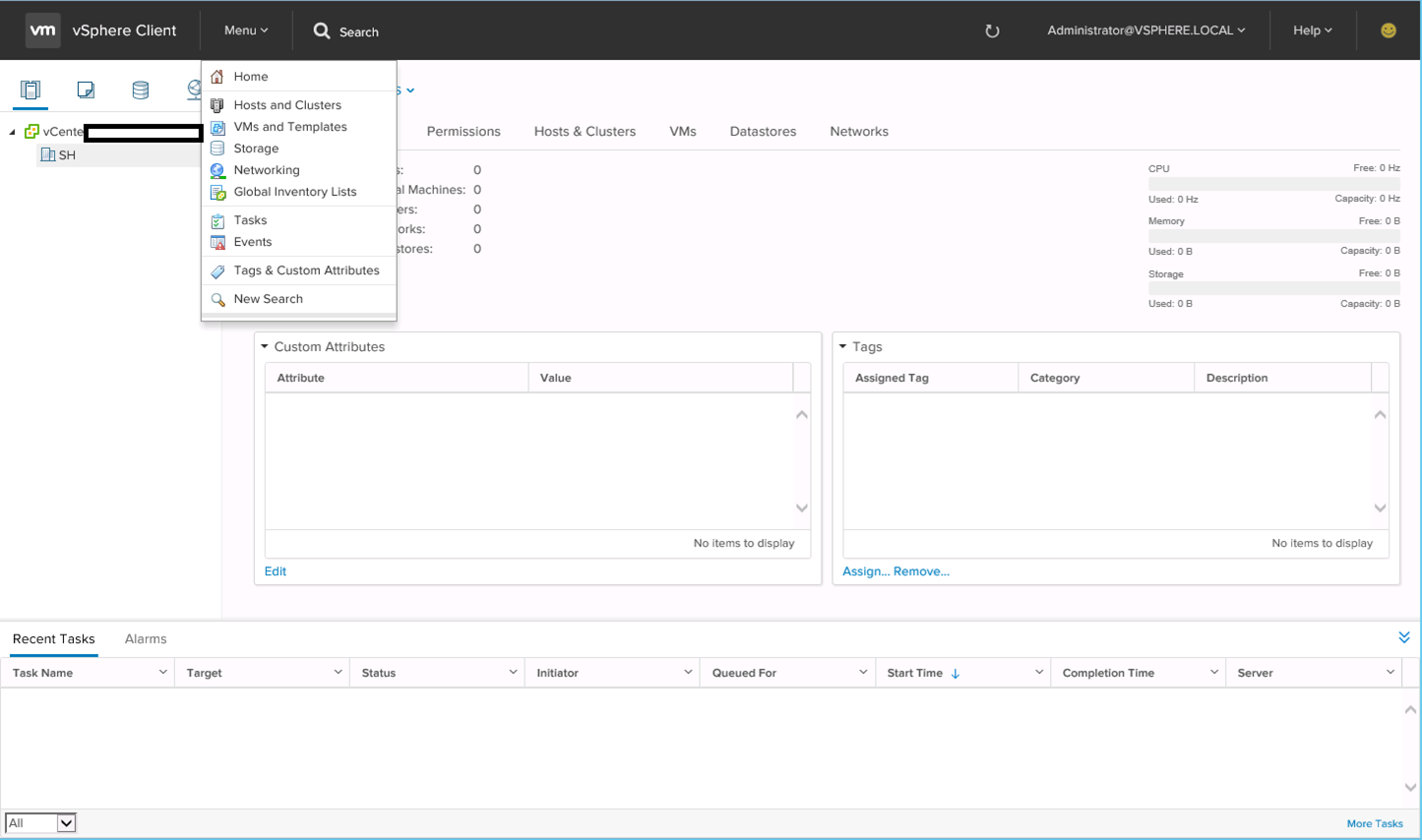Open the VMs and Templates navigator icon
Image resolution: width=1422 pixels, height=840 pixels.
(x=86, y=90)
